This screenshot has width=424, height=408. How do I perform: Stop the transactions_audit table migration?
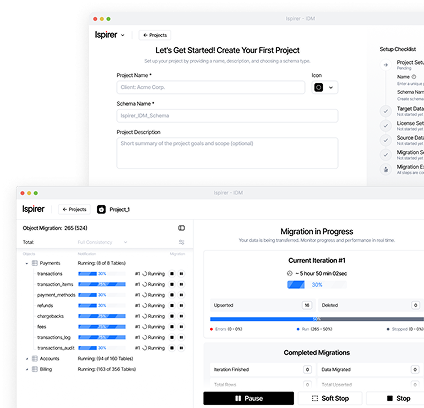point(172,348)
